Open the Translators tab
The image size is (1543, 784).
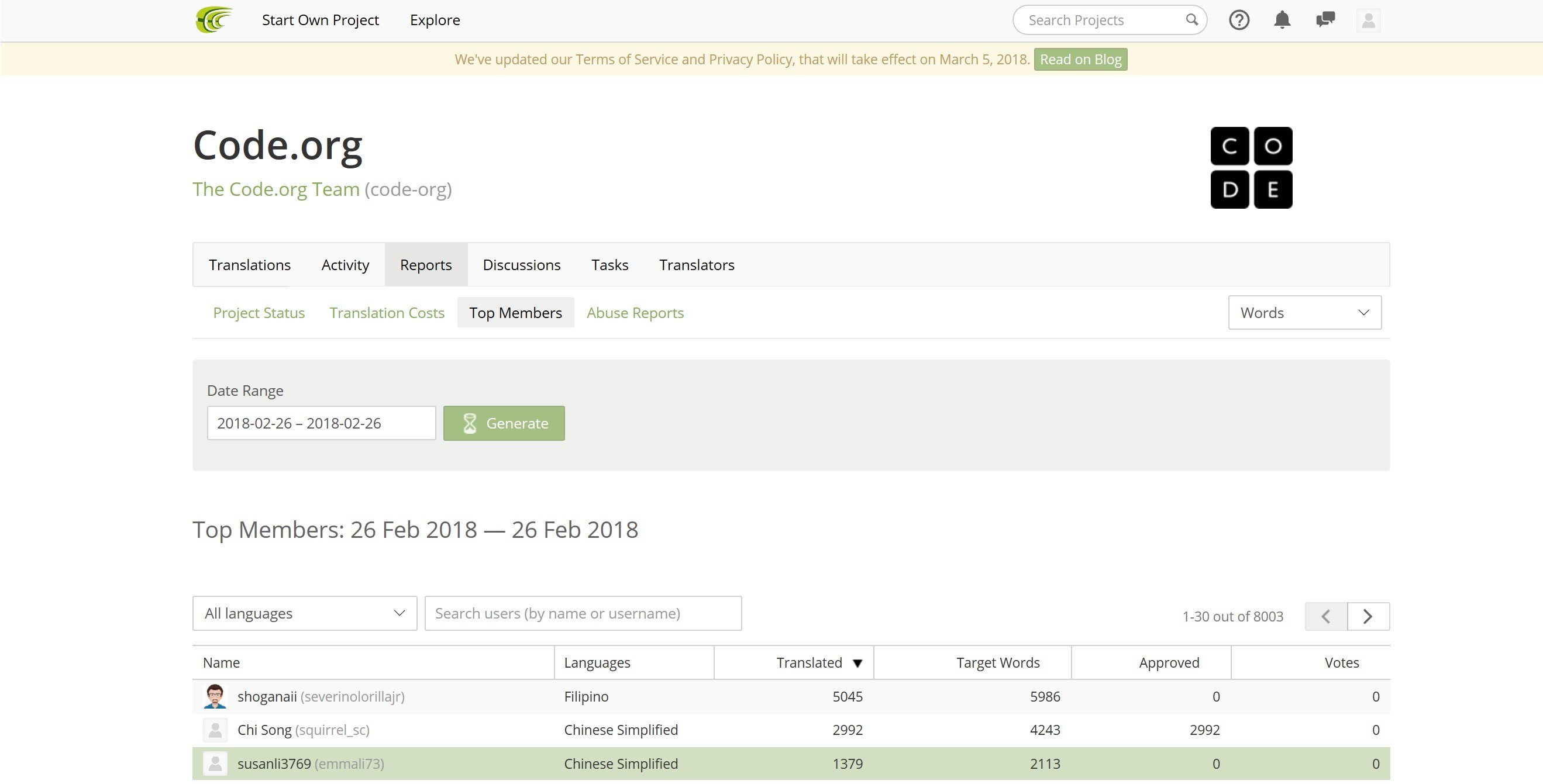pyautogui.click(x=697, y=265)
